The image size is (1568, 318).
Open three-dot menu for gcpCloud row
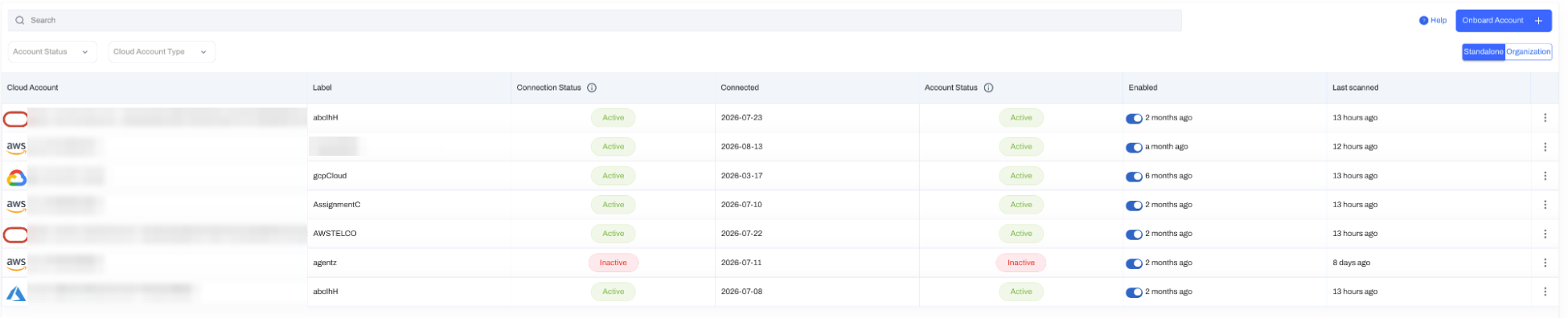click(x=1545, y=176)
